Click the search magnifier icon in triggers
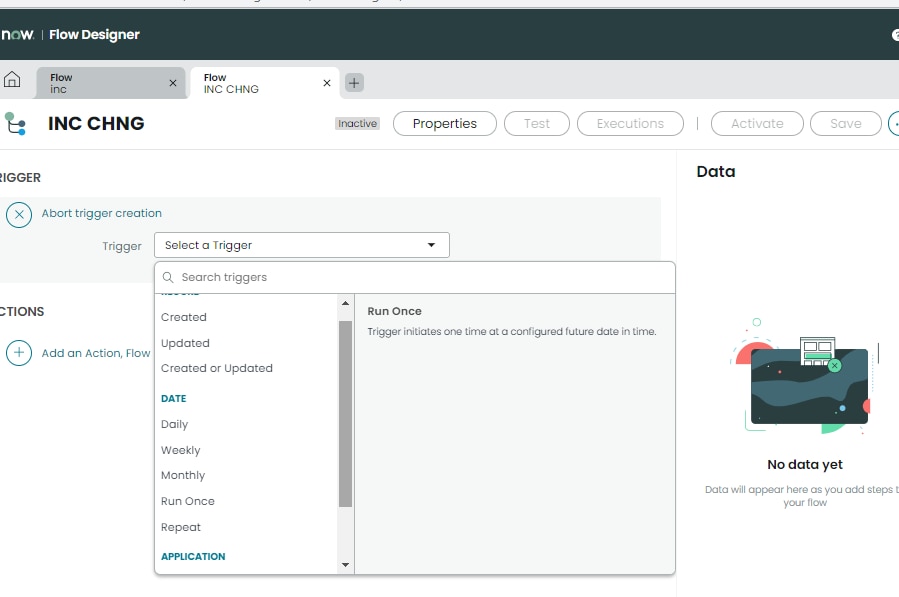 click(168, 278)
